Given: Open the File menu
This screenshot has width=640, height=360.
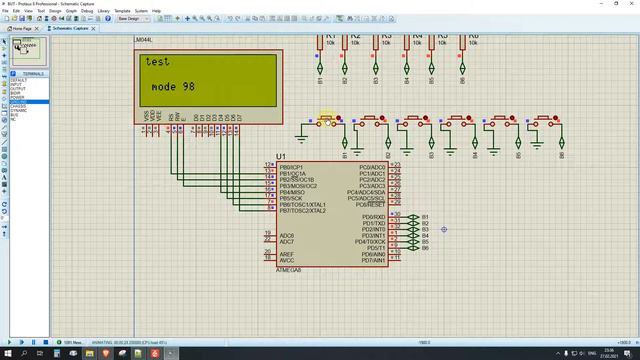Looking at the screenshot, I should click(5, 11).
